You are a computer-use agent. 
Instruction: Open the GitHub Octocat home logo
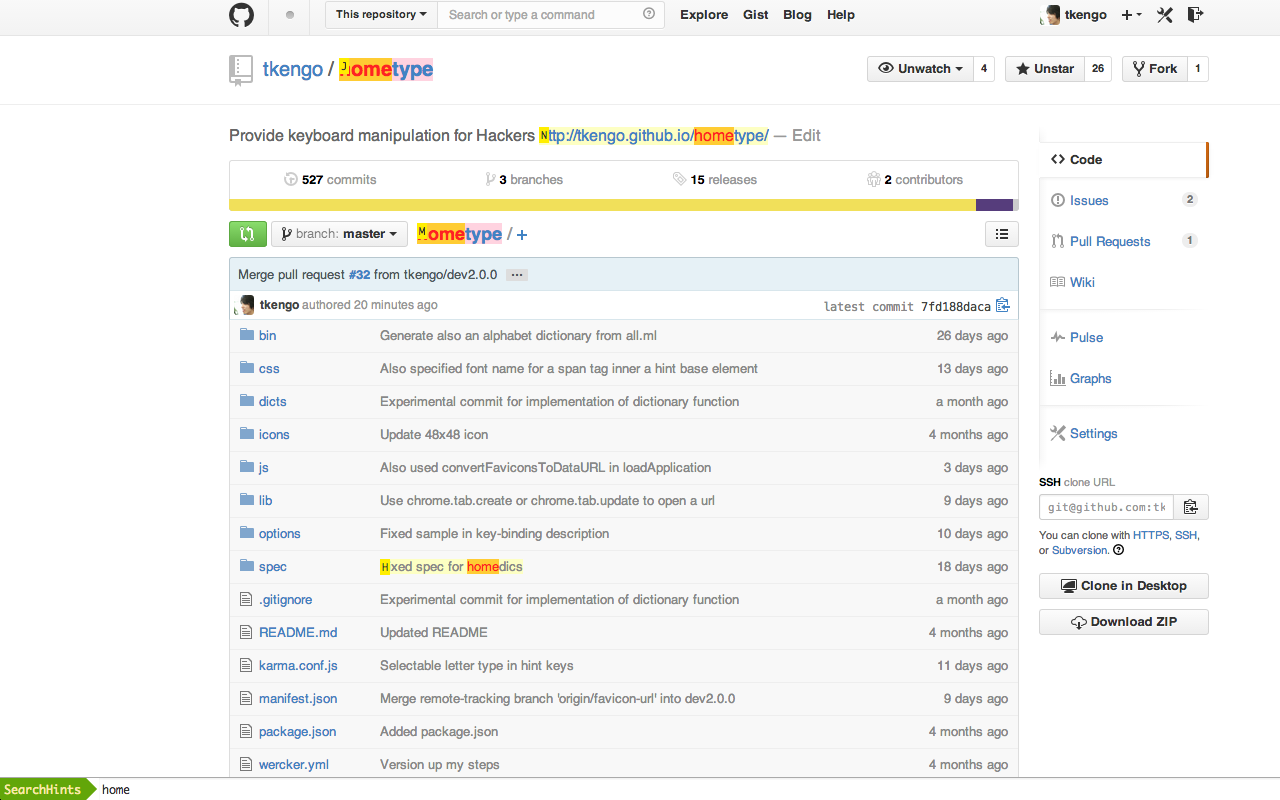pyautogui.click(x=241, y=15)
